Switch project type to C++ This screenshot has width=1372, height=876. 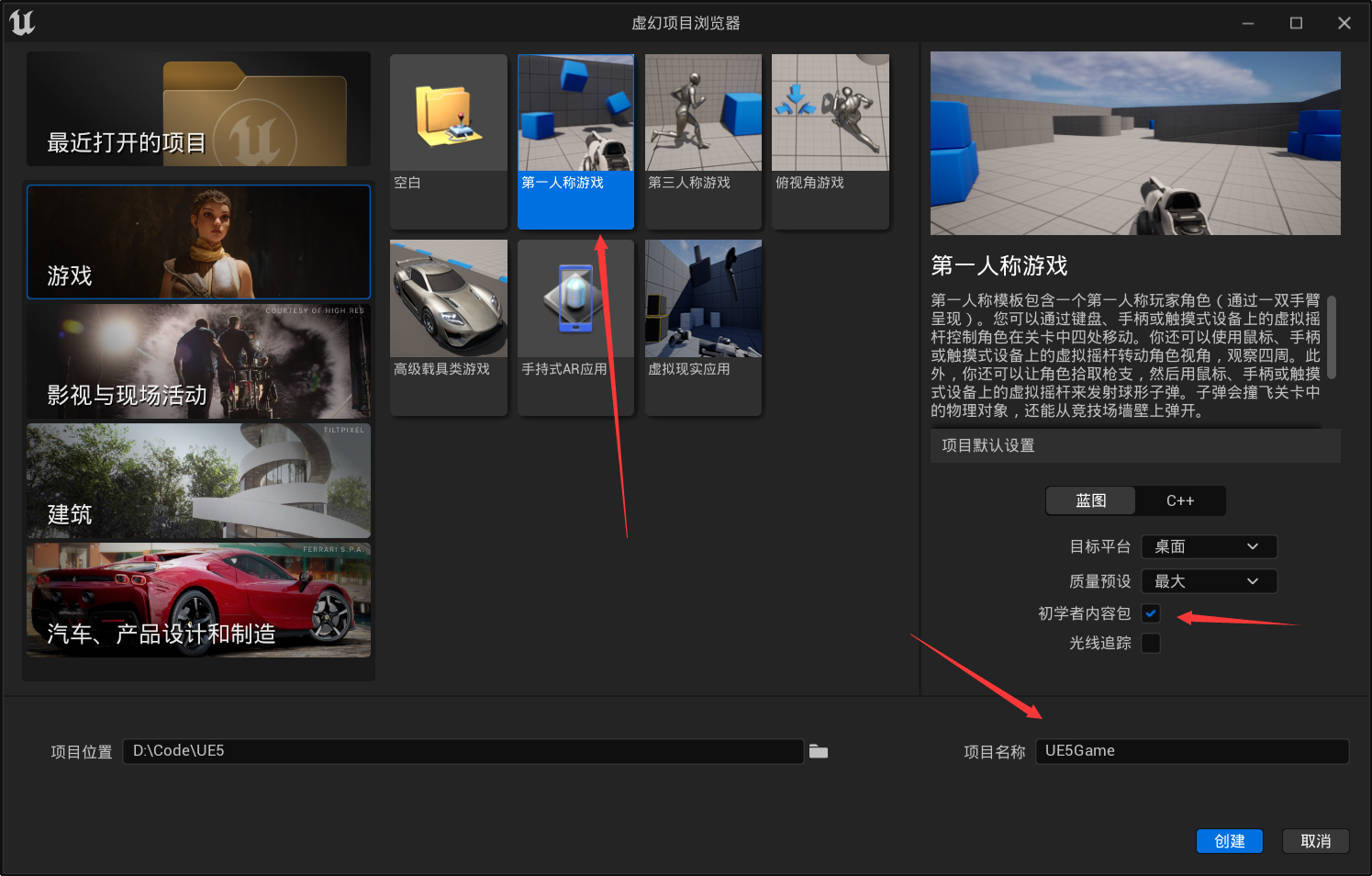pyautogui.click(x=1180, y=500)
